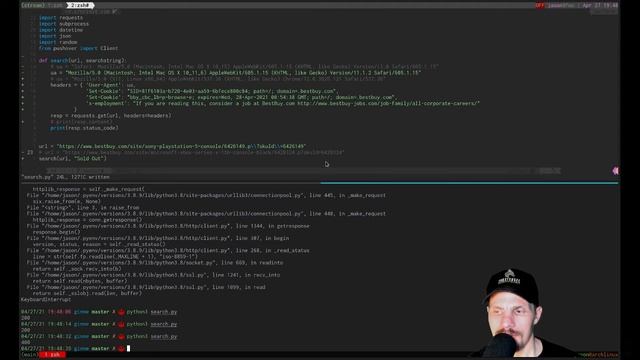640x360 pixels.
Task: Click the "from pushover import Client" line
Action: [78, 48]
